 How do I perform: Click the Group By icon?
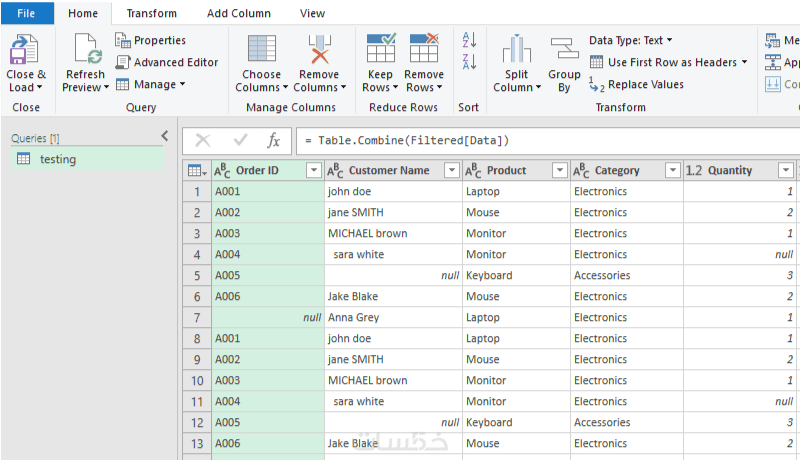pyautogui.click(x=564, y=50)
